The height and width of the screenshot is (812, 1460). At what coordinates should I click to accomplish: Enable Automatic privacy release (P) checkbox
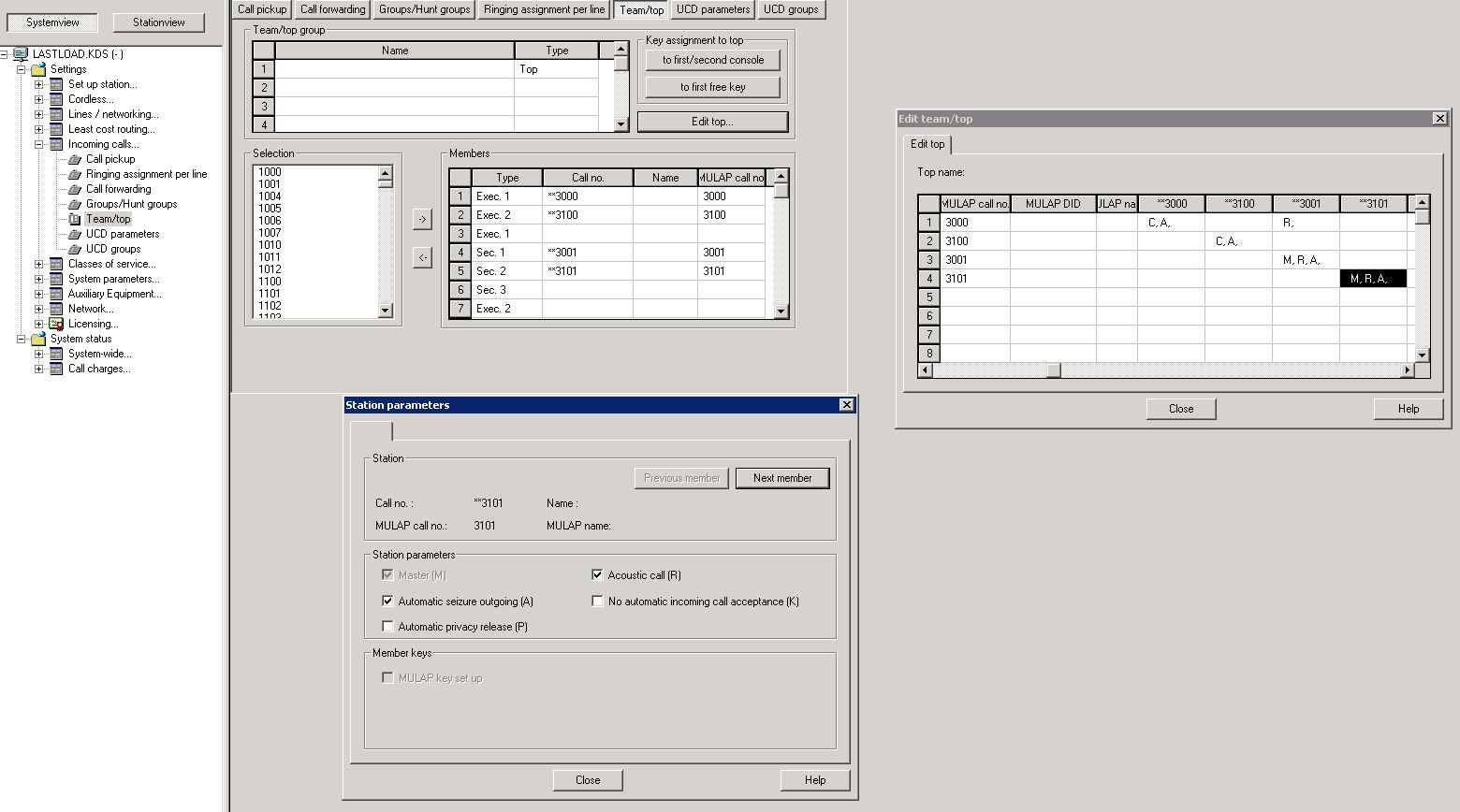point(387,627)
